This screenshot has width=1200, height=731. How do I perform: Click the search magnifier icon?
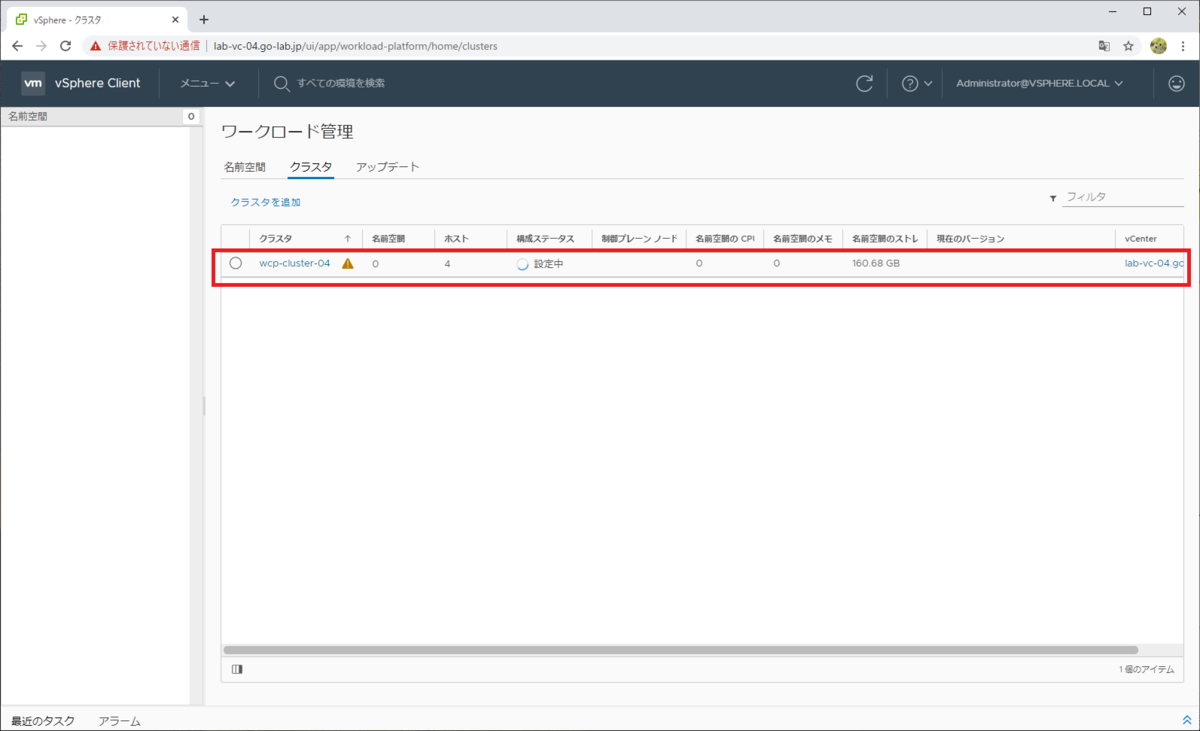pyautogui.click(x=282, y=84)
